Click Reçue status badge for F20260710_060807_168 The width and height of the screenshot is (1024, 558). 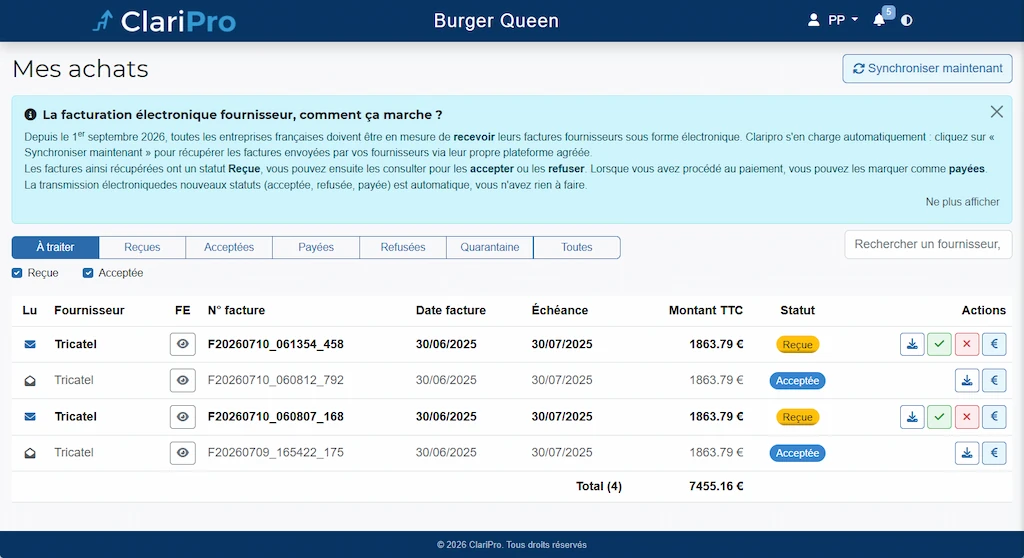click(x=797, y=417)
